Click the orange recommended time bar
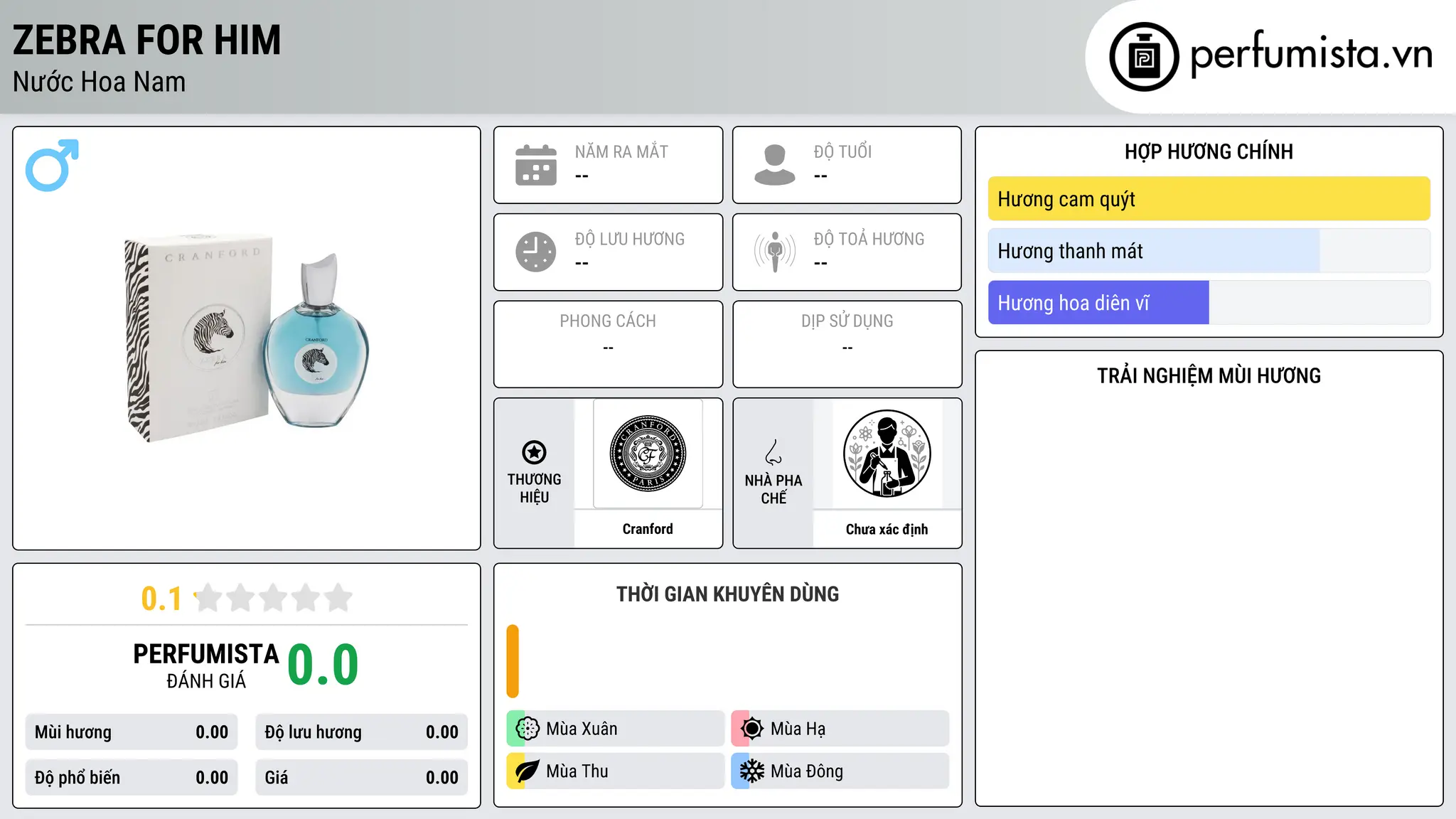Image resolution: width=1456 pixels, height=819 pixels. (513, 661)
